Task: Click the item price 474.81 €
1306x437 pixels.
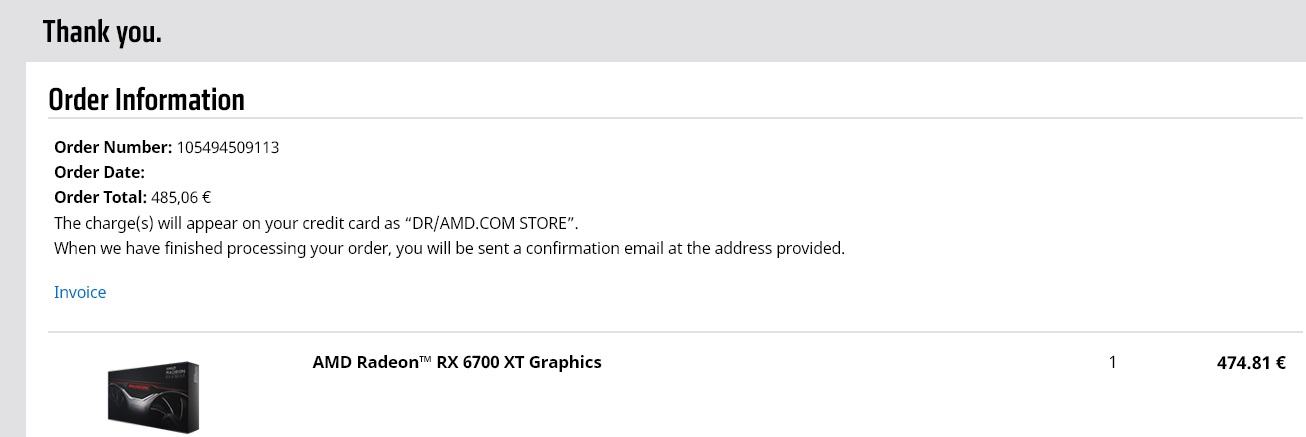Action: [1251, 363]
